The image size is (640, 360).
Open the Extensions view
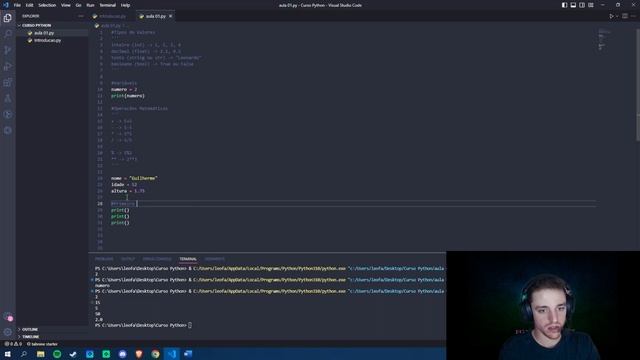click(x=8, y=82)
